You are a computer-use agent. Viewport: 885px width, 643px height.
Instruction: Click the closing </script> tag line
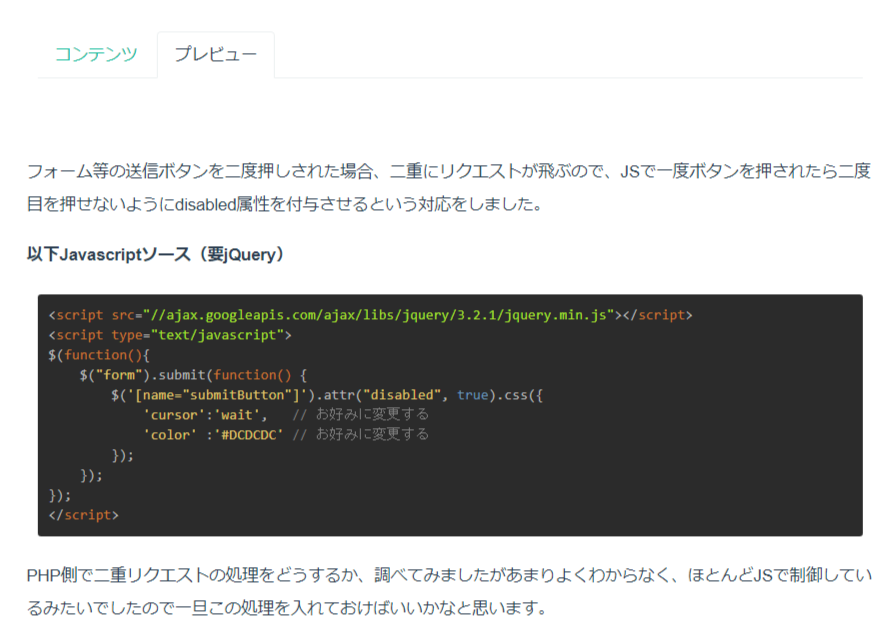click(x=84, y=515)
